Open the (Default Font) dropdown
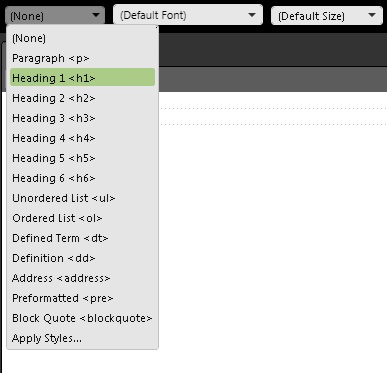Image resolution: width=387 pixels, height=373 pixels. click(x=188, y=15)
